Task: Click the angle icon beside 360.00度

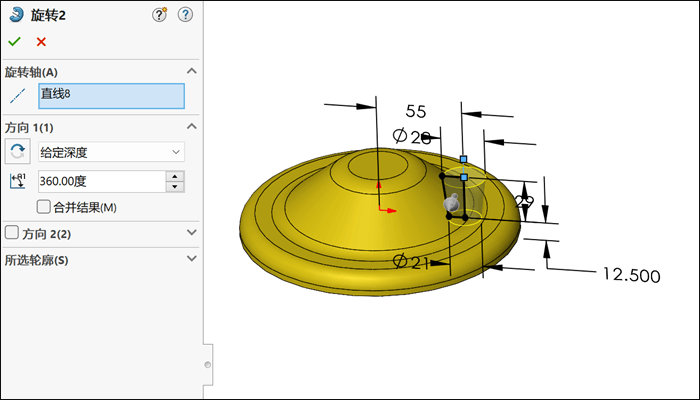Action: point(17,181)
